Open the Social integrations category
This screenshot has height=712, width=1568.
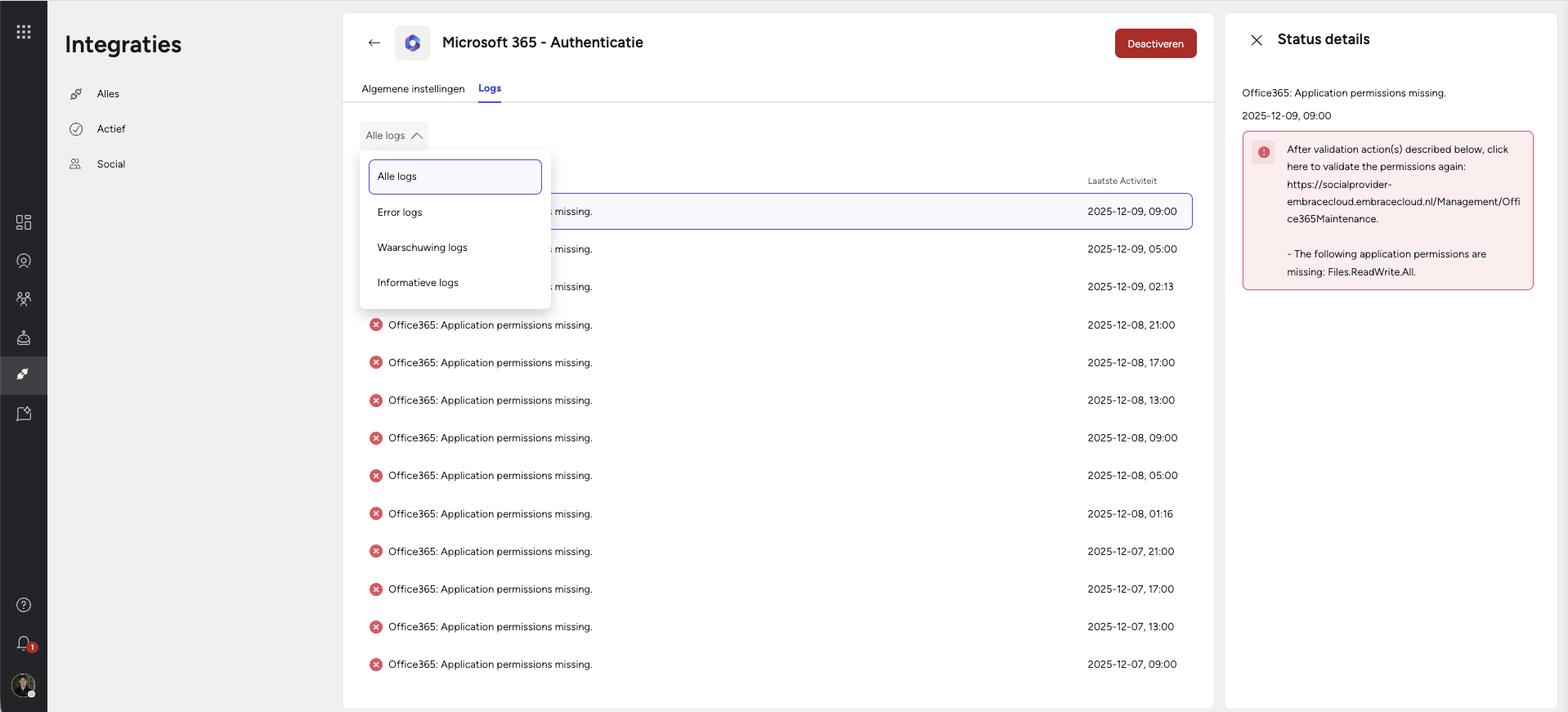(x=111, y=164)
